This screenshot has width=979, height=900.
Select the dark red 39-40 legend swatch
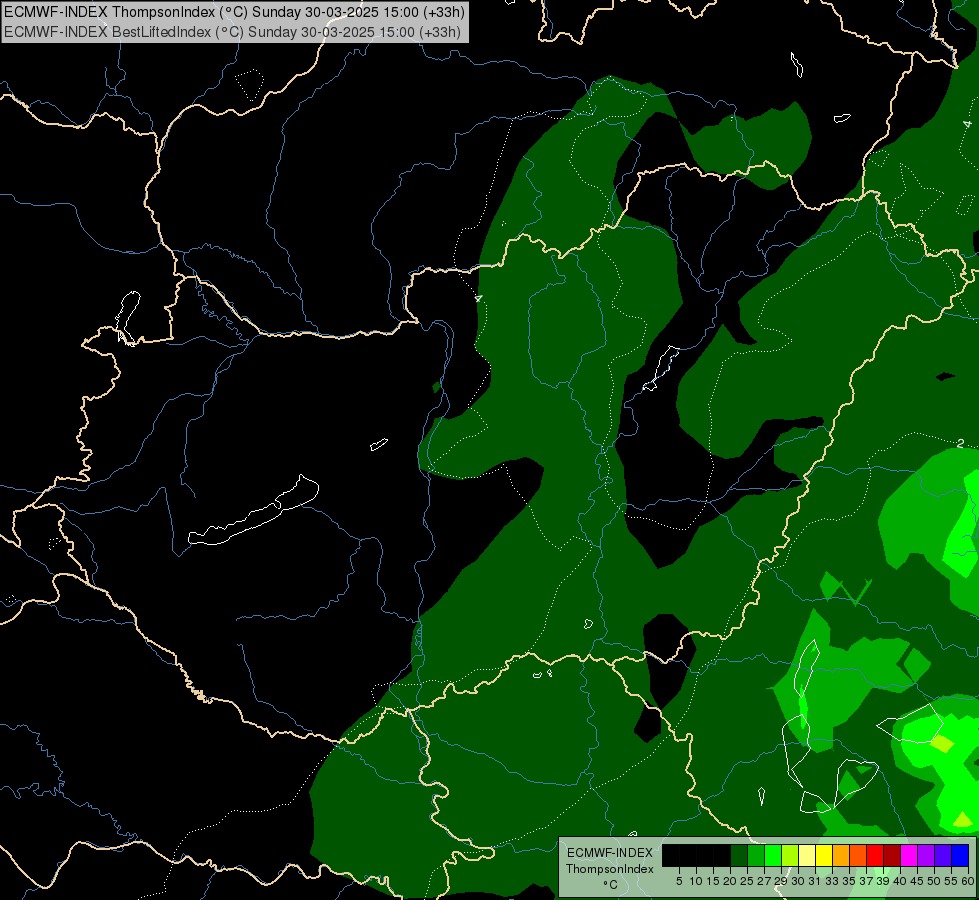coord(892,855)
